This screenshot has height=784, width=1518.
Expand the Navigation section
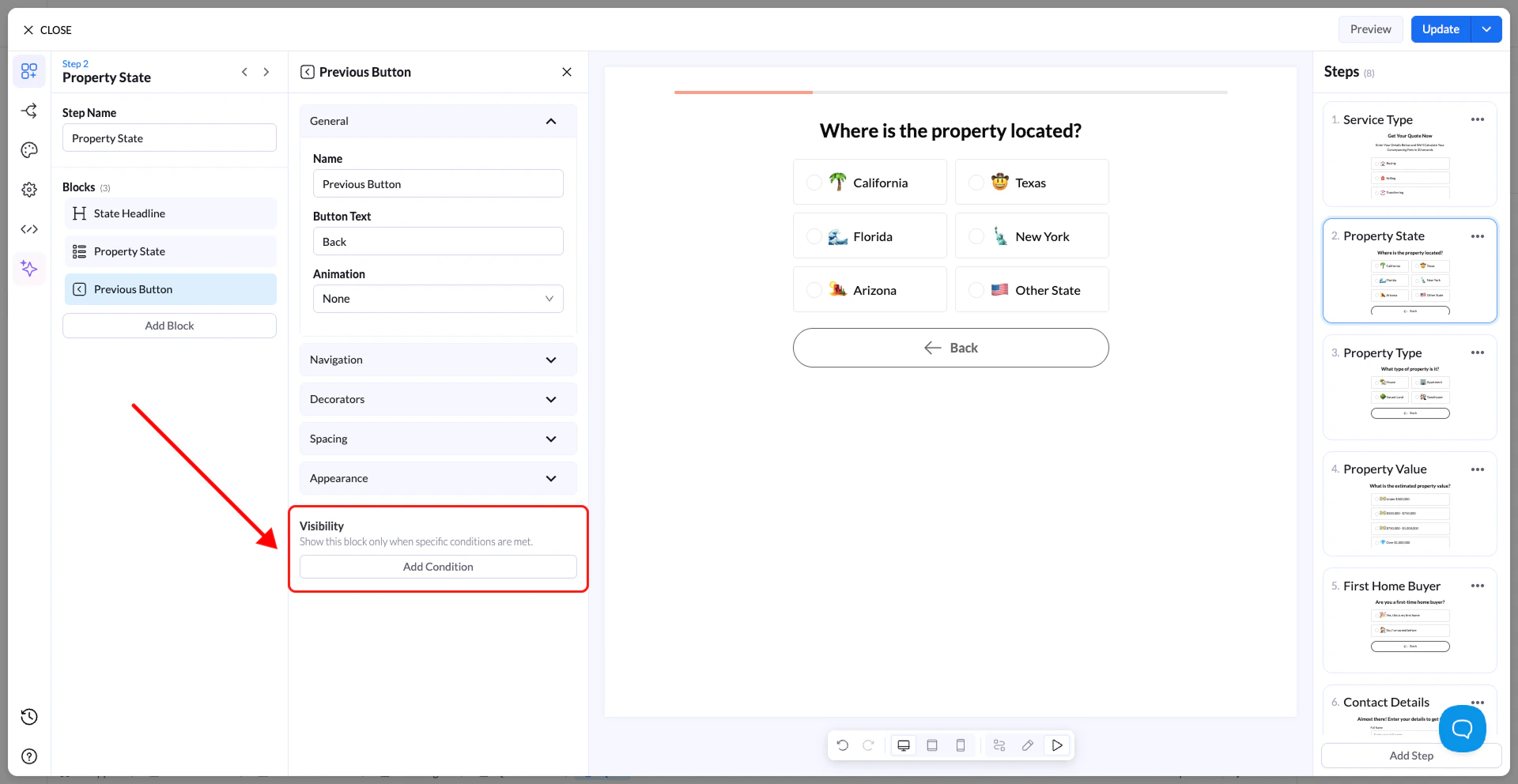point(438,360)
